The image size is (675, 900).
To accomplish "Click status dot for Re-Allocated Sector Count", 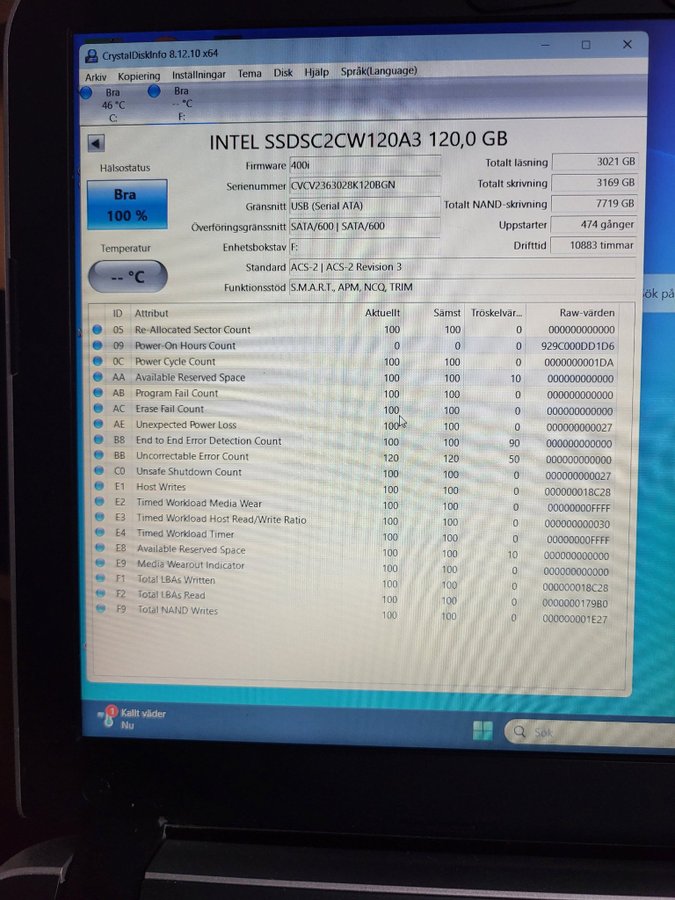I will 98,329.
